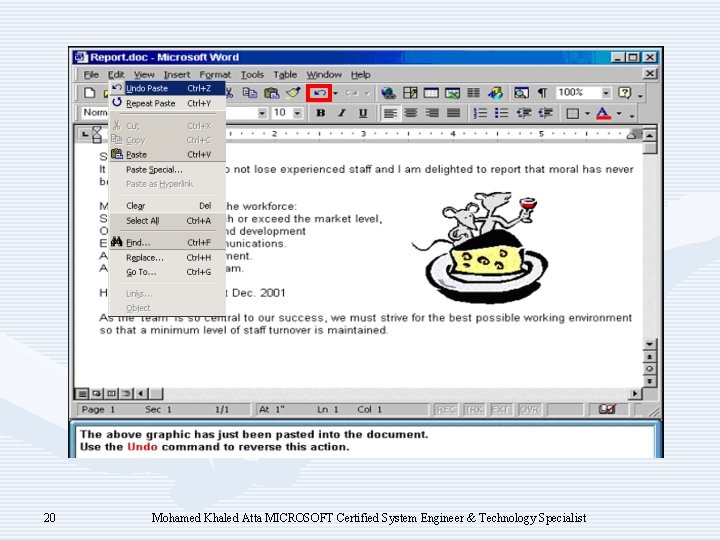Image resolution: width=720 pixels, height=540 pixels.
Task: Click the Increase Indent icon
Action: 546,113
